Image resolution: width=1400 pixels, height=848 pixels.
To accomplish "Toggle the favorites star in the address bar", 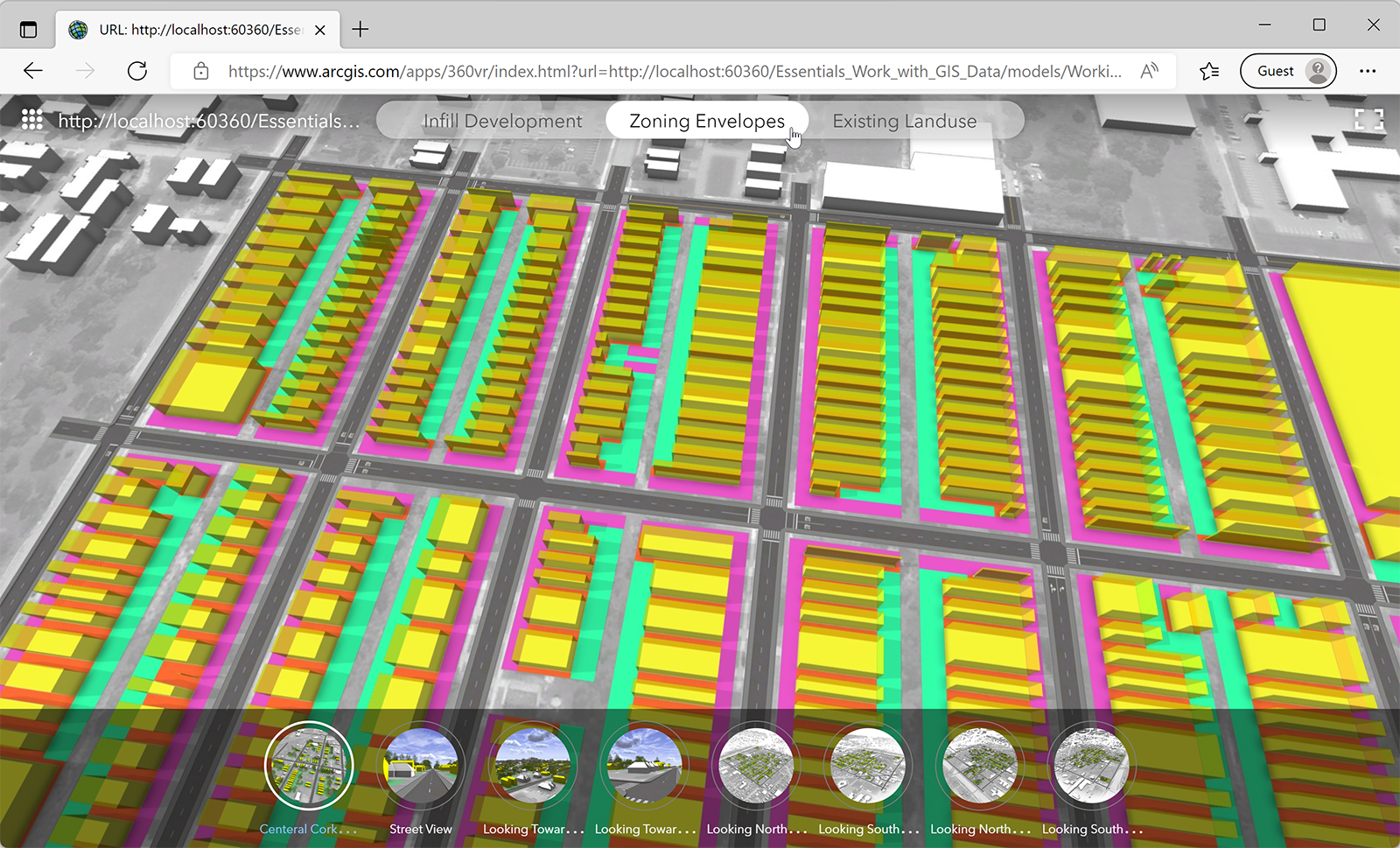I will [x=1210, y=71].
